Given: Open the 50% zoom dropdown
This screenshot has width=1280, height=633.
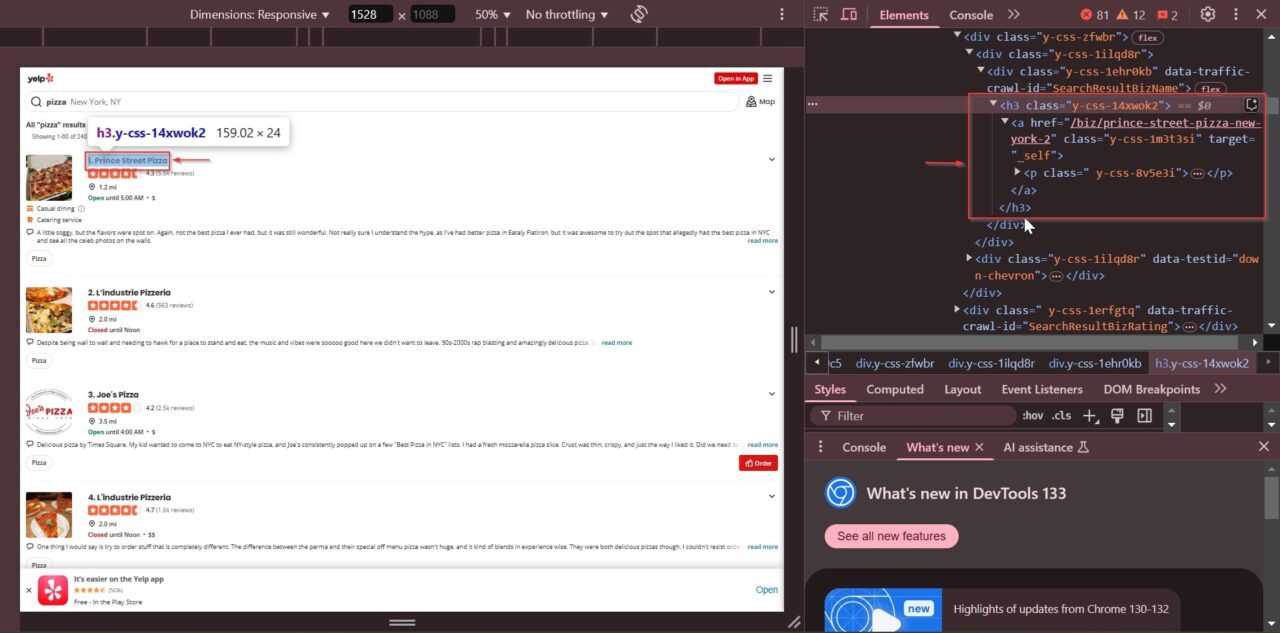Looking at the screenshot, I should [493, 15].
